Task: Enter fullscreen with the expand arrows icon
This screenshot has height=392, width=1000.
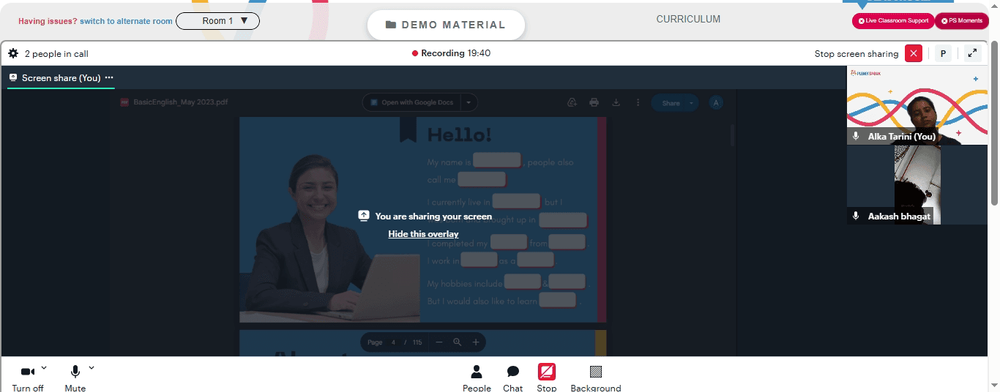Action: [972, 54]
